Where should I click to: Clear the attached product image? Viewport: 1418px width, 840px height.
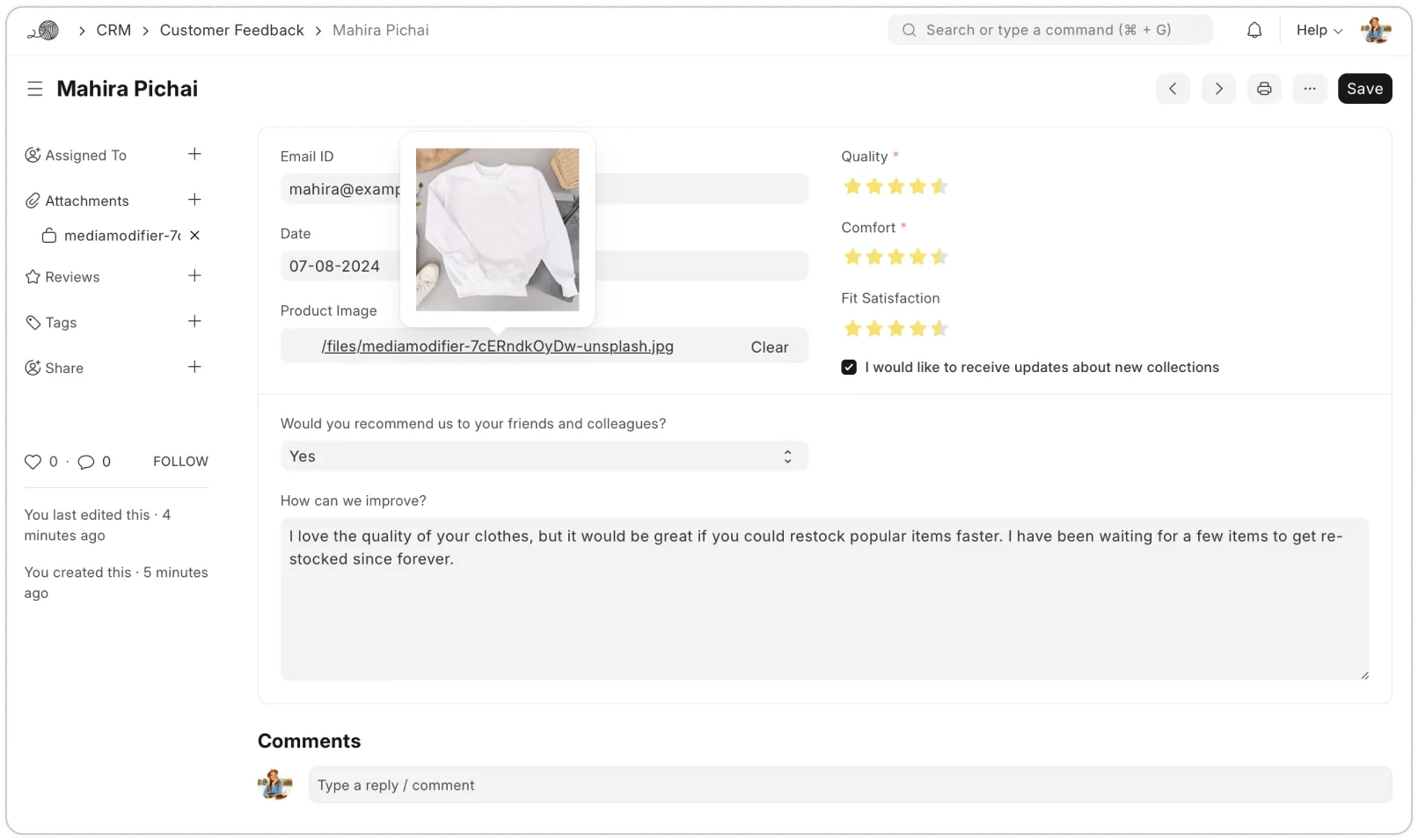[x=769, y=347]
